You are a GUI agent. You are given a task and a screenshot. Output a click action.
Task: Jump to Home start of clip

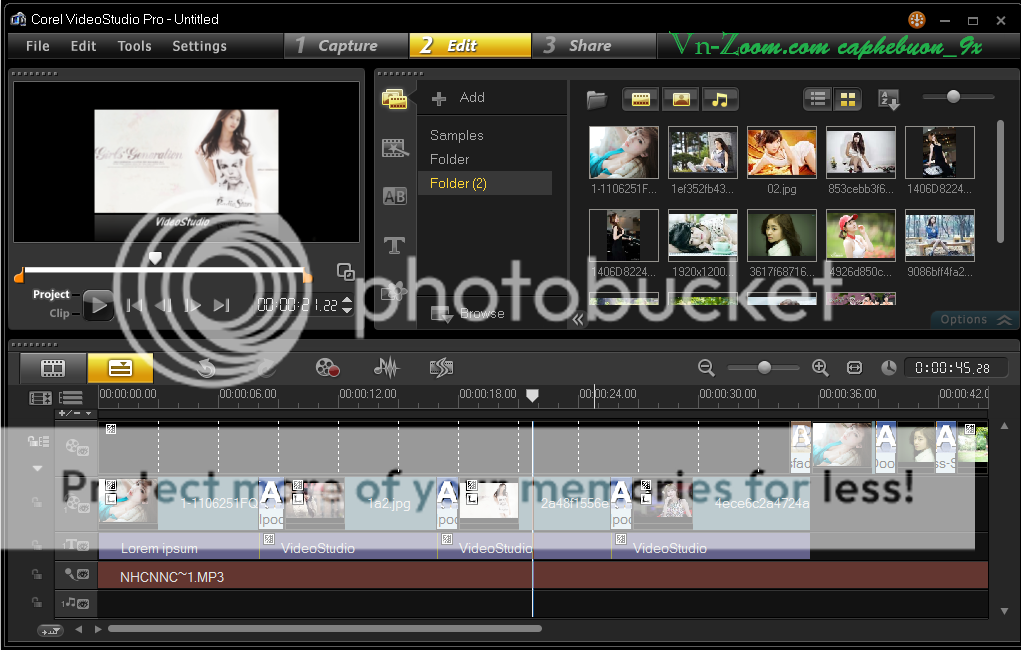[134, 305]
